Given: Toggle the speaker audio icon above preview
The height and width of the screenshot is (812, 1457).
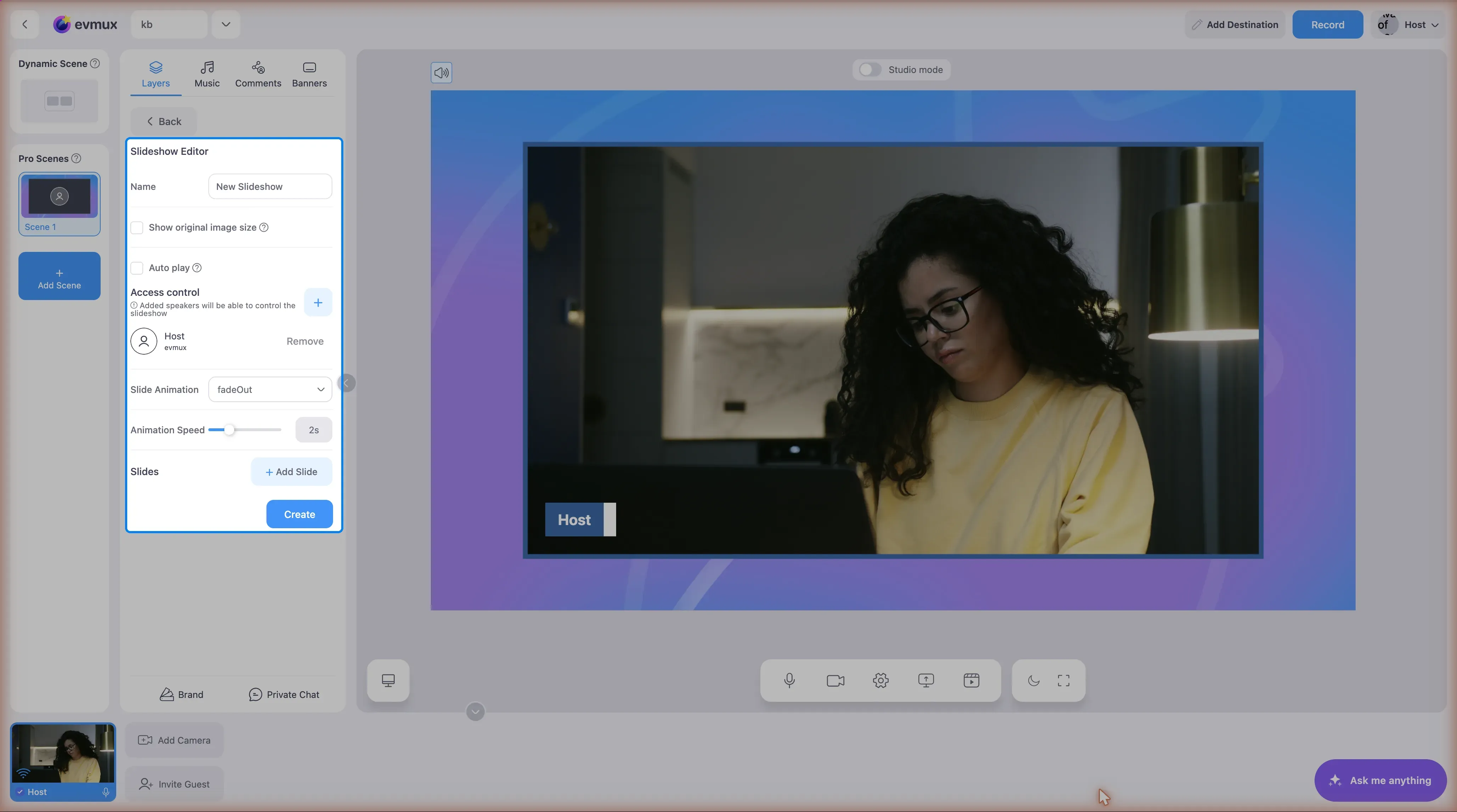Looking at the screenshot, I should click(x=441, y=72).
